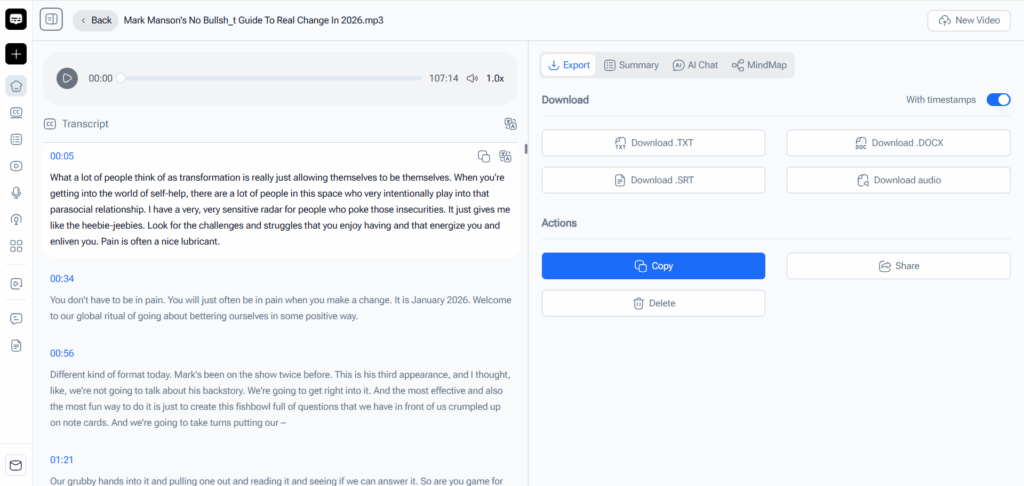Click the translate icon in the Transcript header
The image size is (1024, 486).
pos(511,124)
